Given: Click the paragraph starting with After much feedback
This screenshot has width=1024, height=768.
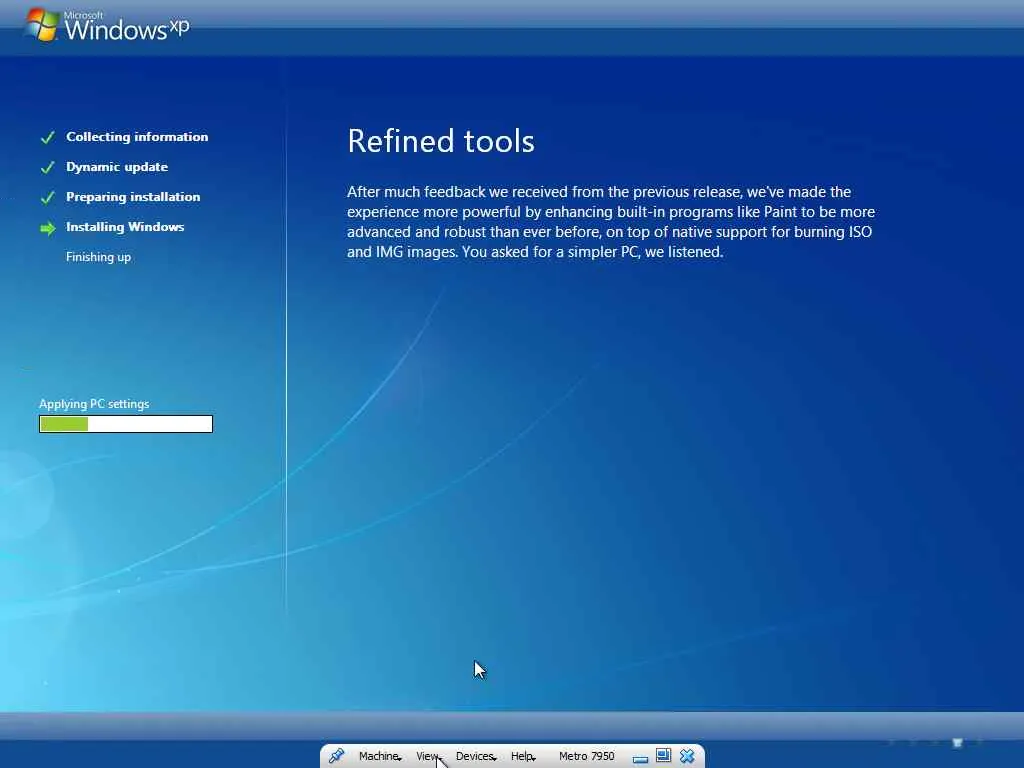Looking at the screenshot, I should 611,222.
